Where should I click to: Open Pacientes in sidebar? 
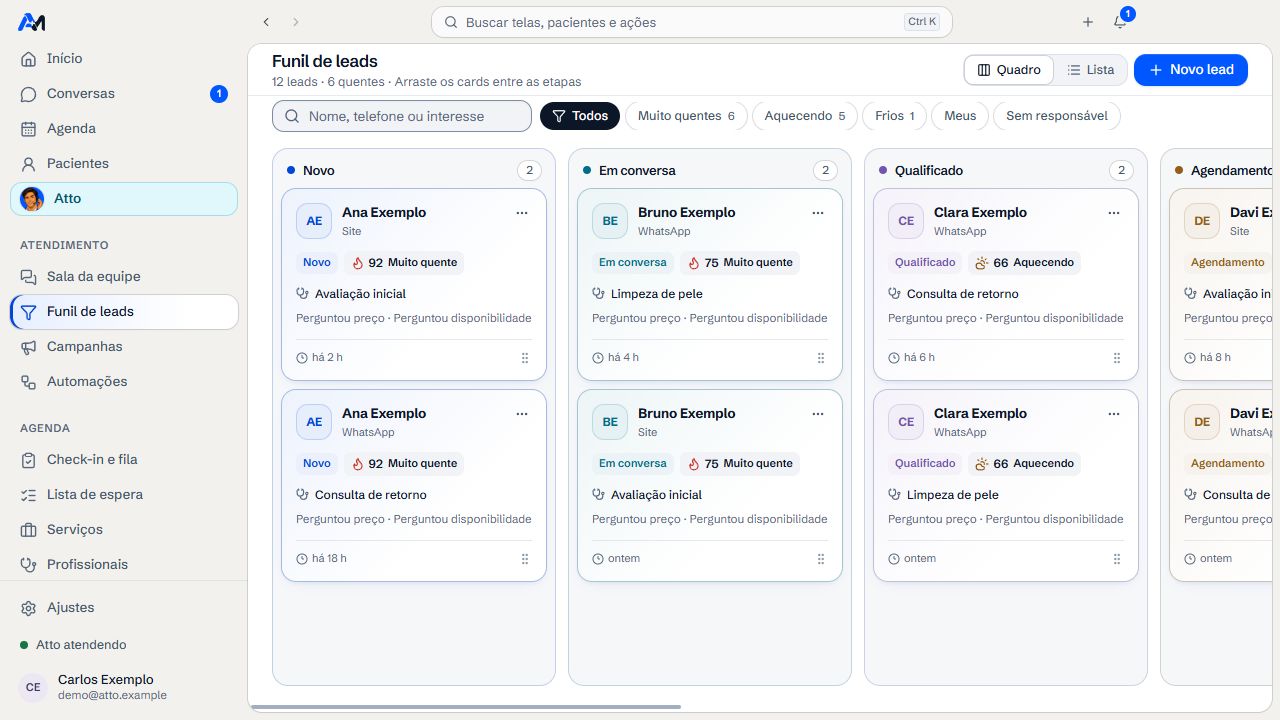click(x=124, y=164)
